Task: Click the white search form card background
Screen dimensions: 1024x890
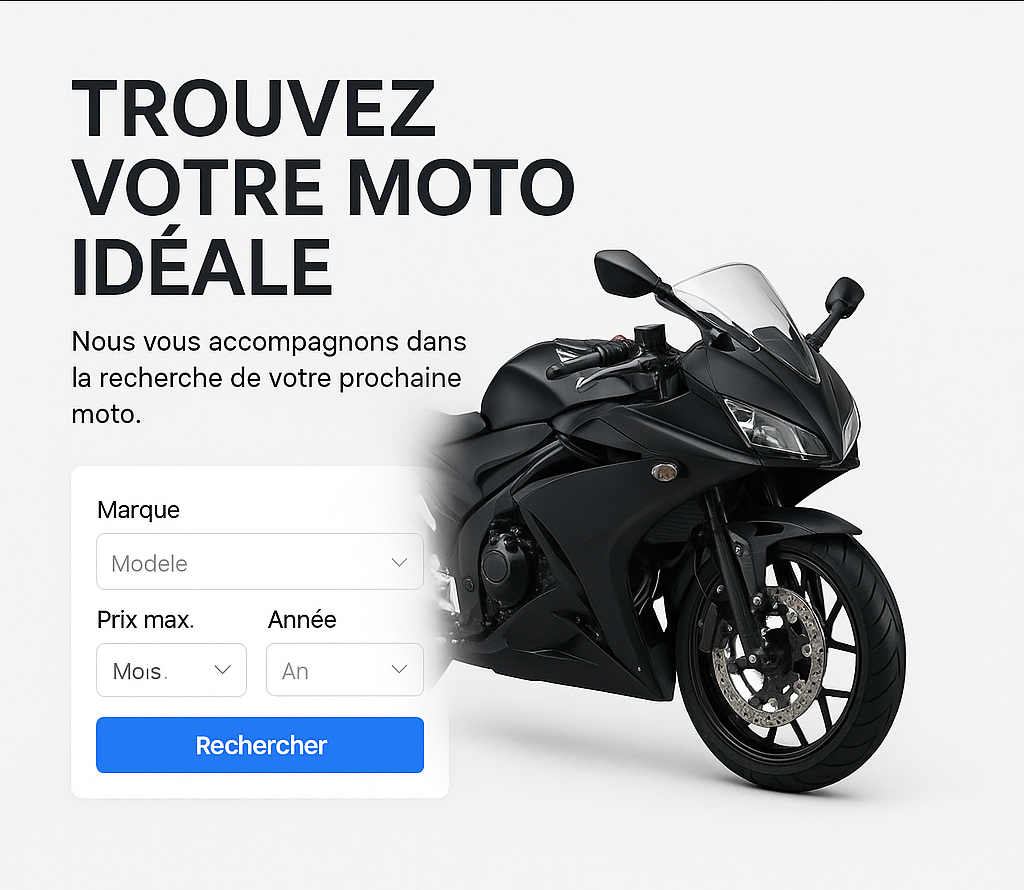Action: click(260, 786)
